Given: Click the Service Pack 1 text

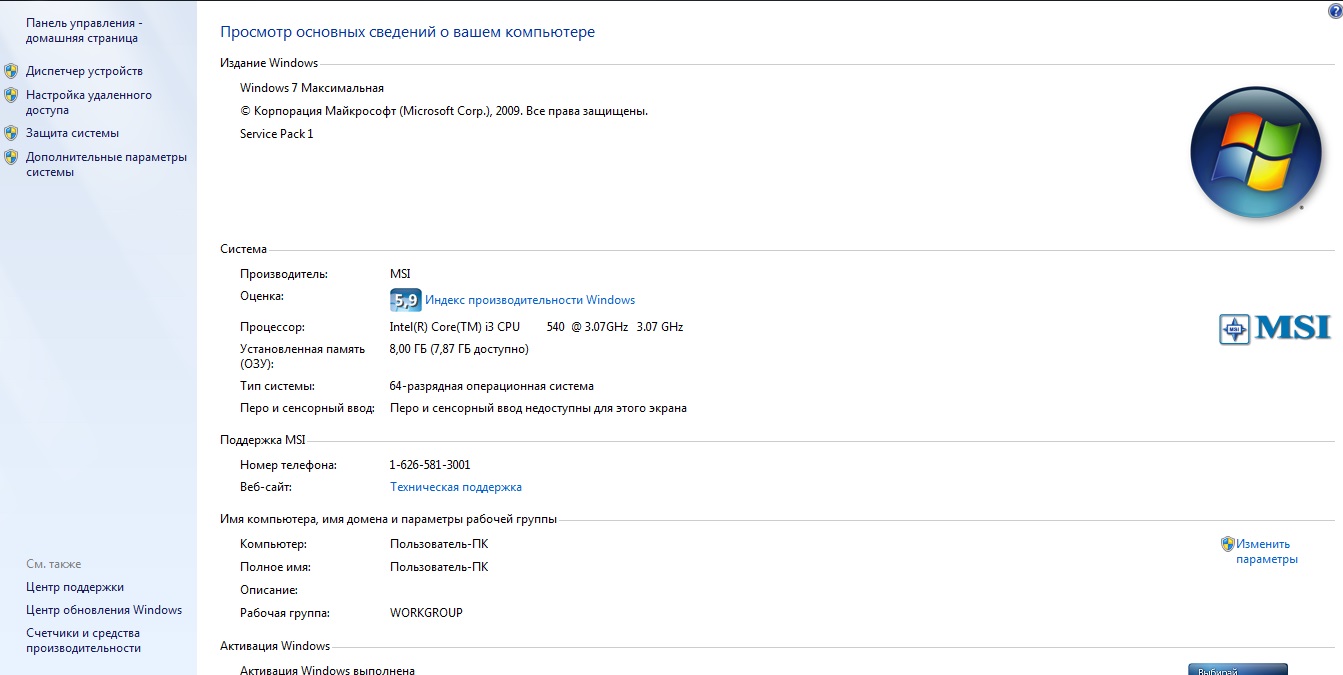Looking at the screenshot, I should coord(277,134).
